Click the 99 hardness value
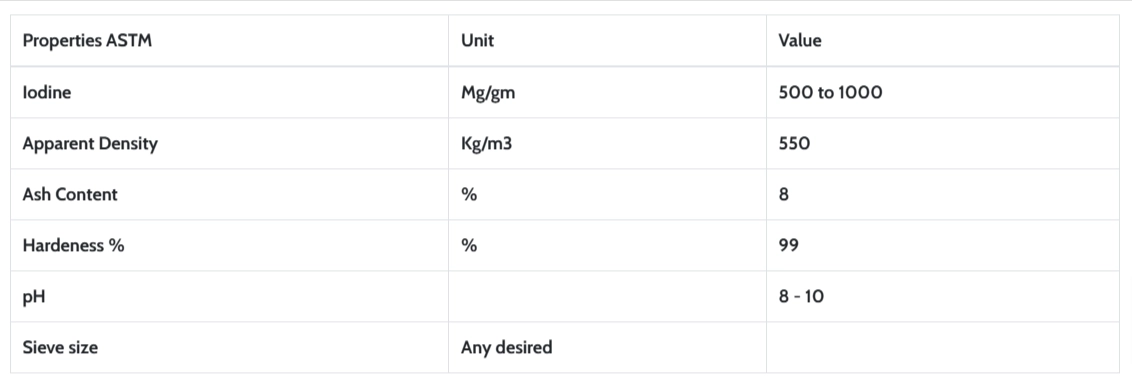 click(x=788, y=246)
